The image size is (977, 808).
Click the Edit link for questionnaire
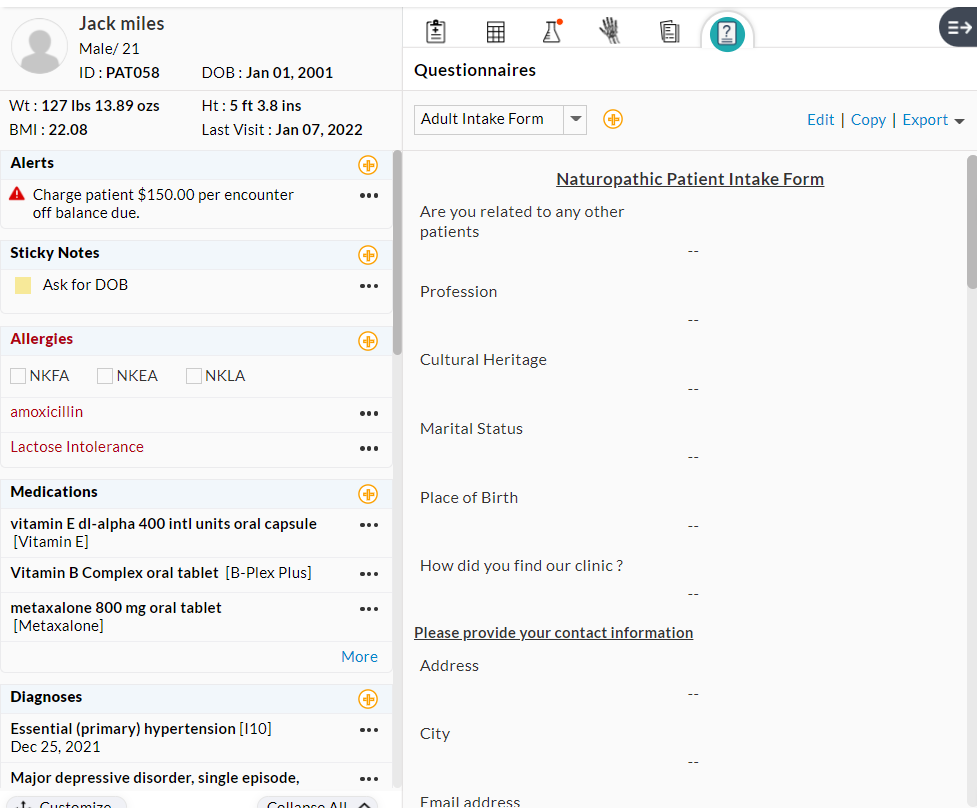point(820,120)
